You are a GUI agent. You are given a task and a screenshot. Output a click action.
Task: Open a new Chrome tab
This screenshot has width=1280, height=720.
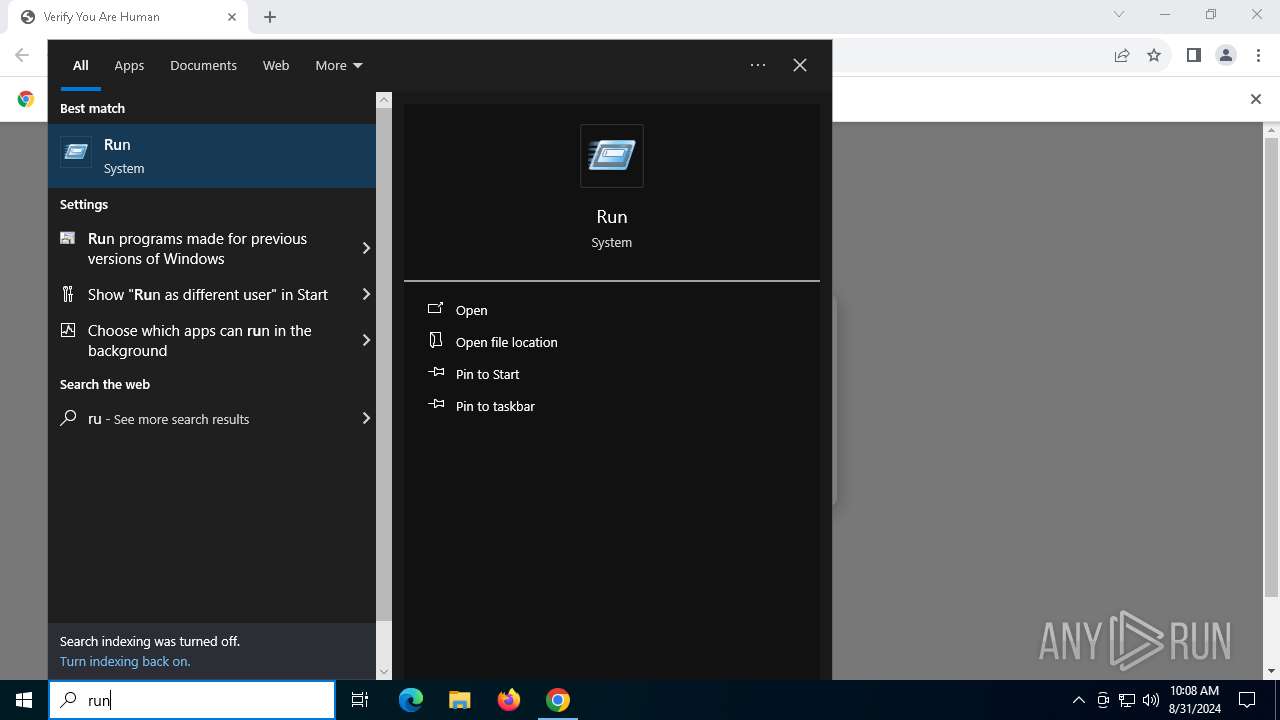click(x=270, y=17)
